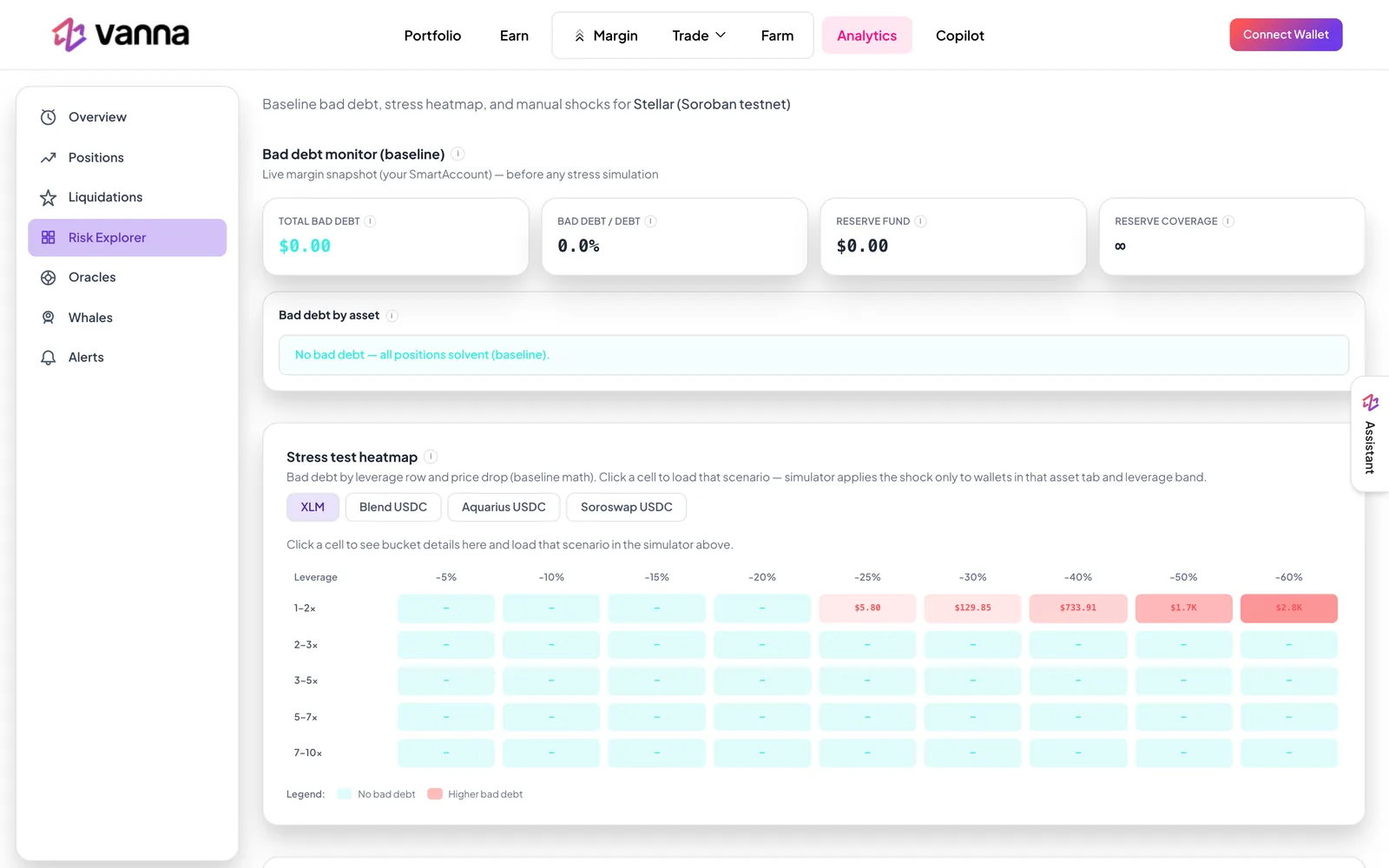Screen dimensions: 1389x868
Task: Open the Copilot page
Action: pos(959,36)
